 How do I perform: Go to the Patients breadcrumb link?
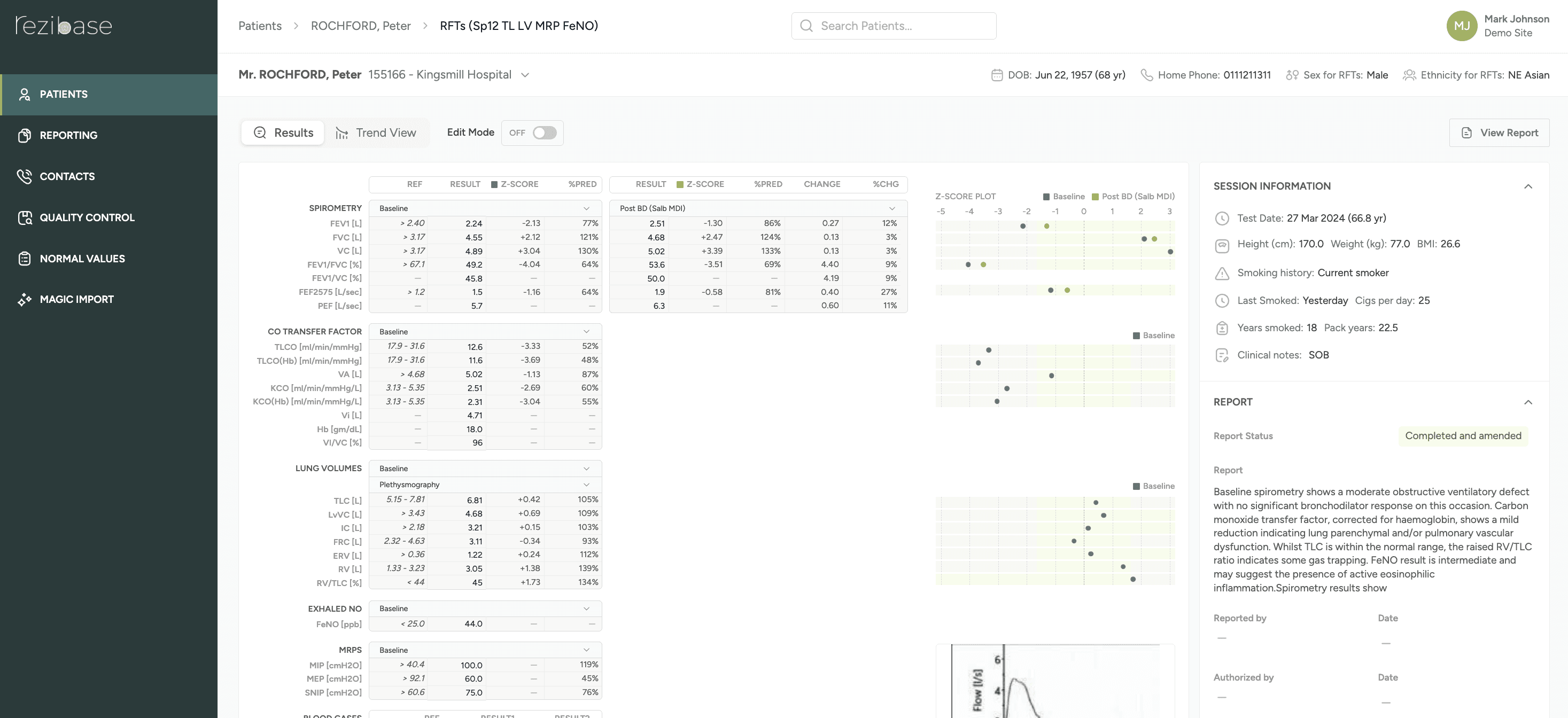tap(260, 26)
